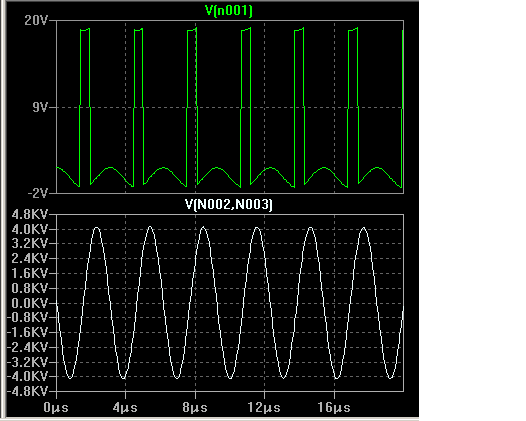Screen dimensions: 526x421
Task: Click the 4.0KV axis label
Action: (x=30, y=229)
